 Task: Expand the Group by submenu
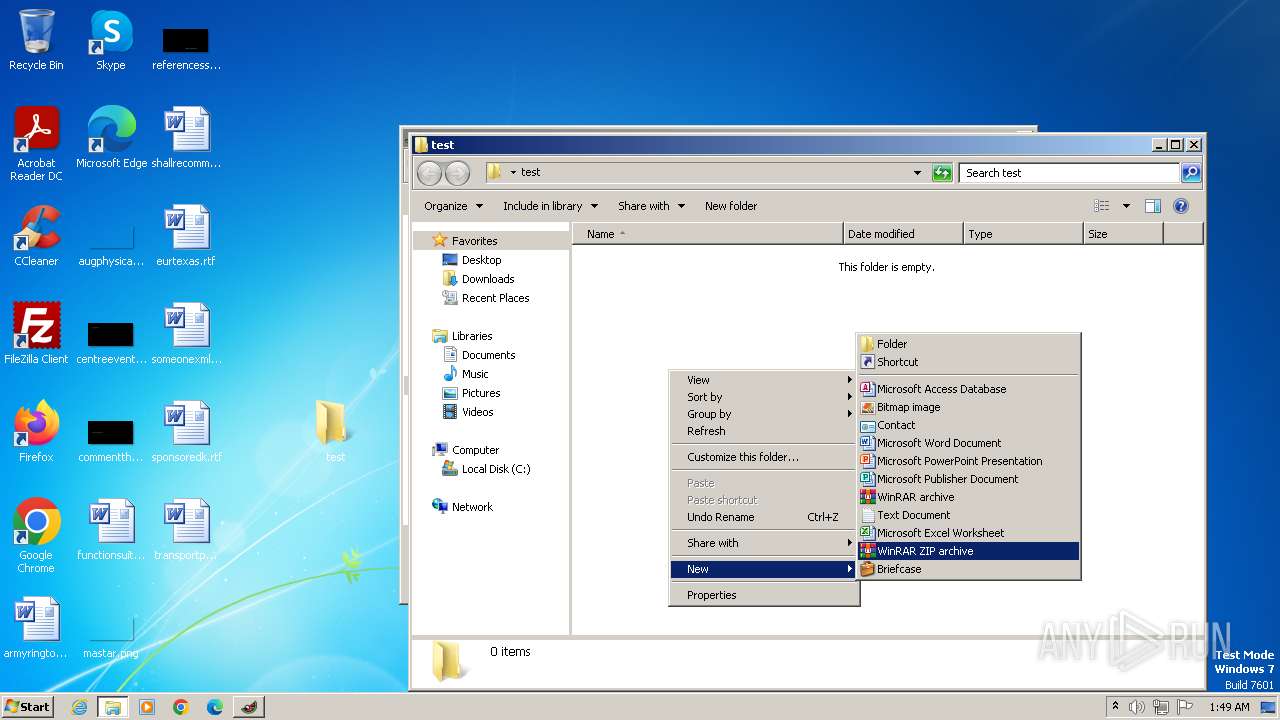[x=764, y=414]
